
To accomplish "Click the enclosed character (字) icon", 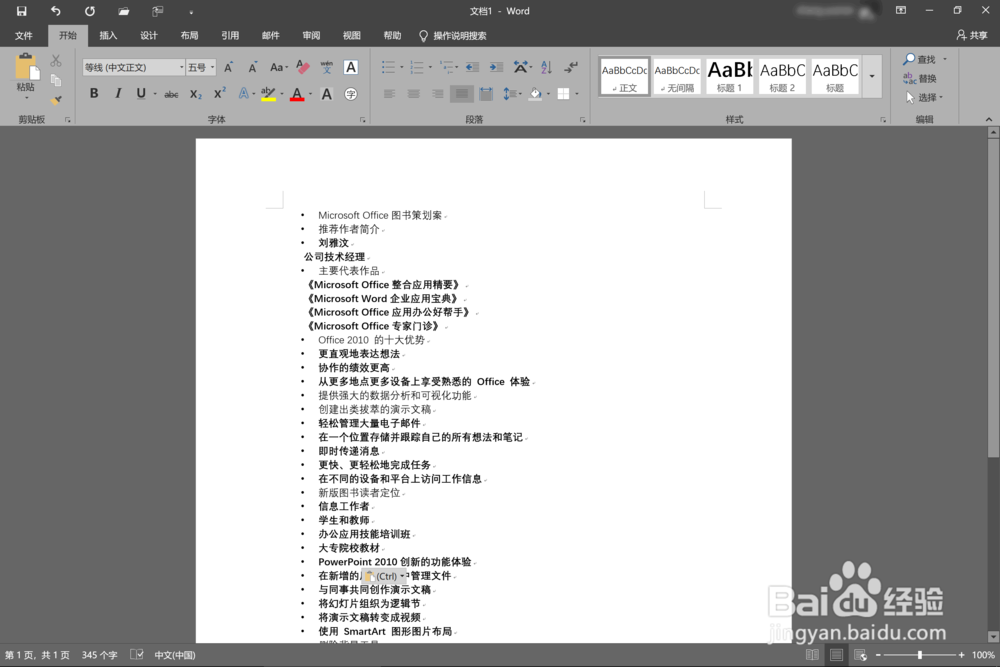I will coord(351,94).
